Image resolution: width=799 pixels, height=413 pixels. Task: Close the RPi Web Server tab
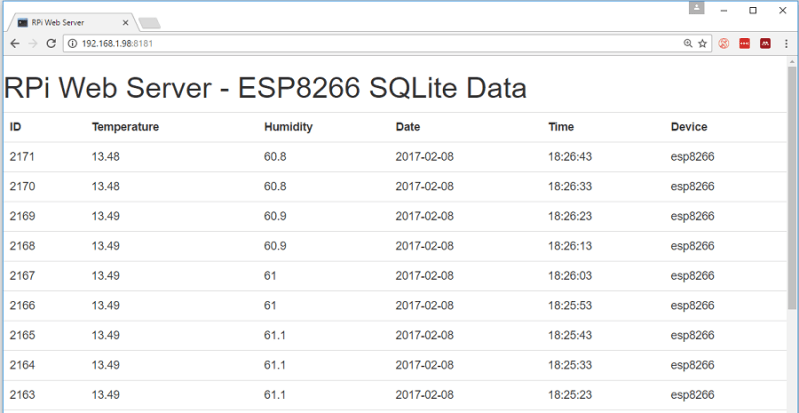point(124,21)
